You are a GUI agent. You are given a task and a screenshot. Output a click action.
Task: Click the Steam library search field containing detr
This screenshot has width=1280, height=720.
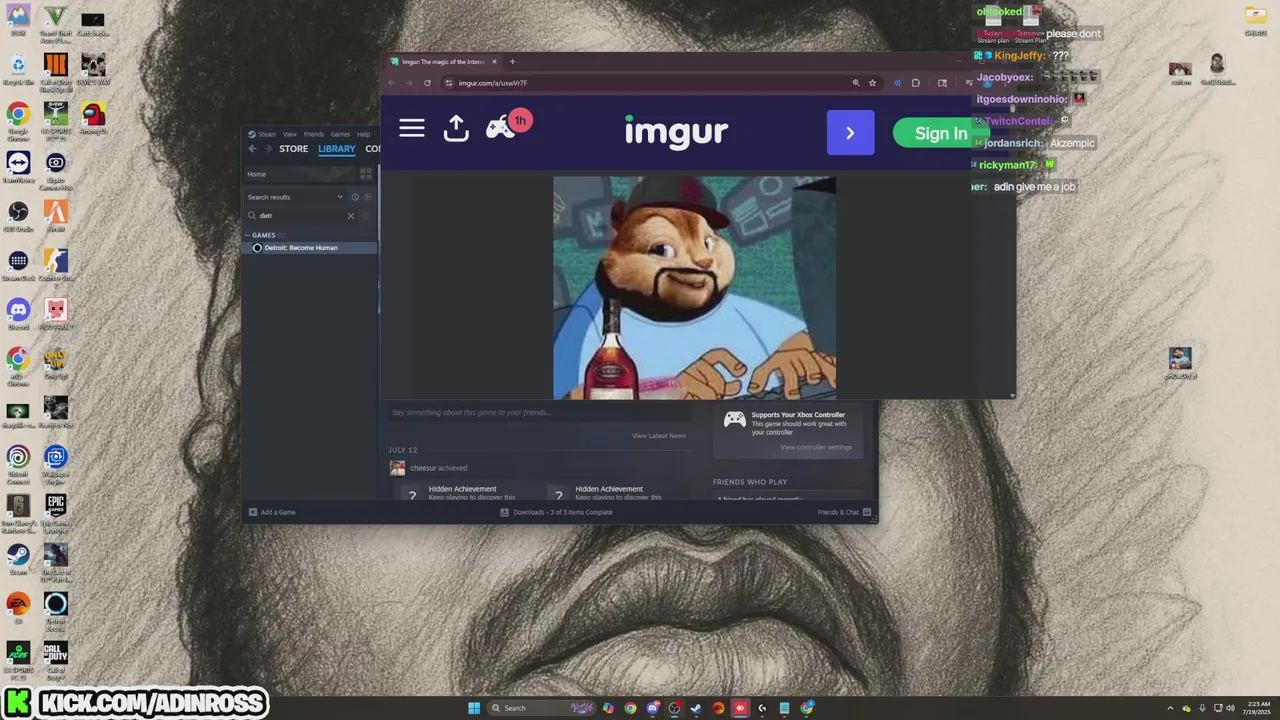302,216
